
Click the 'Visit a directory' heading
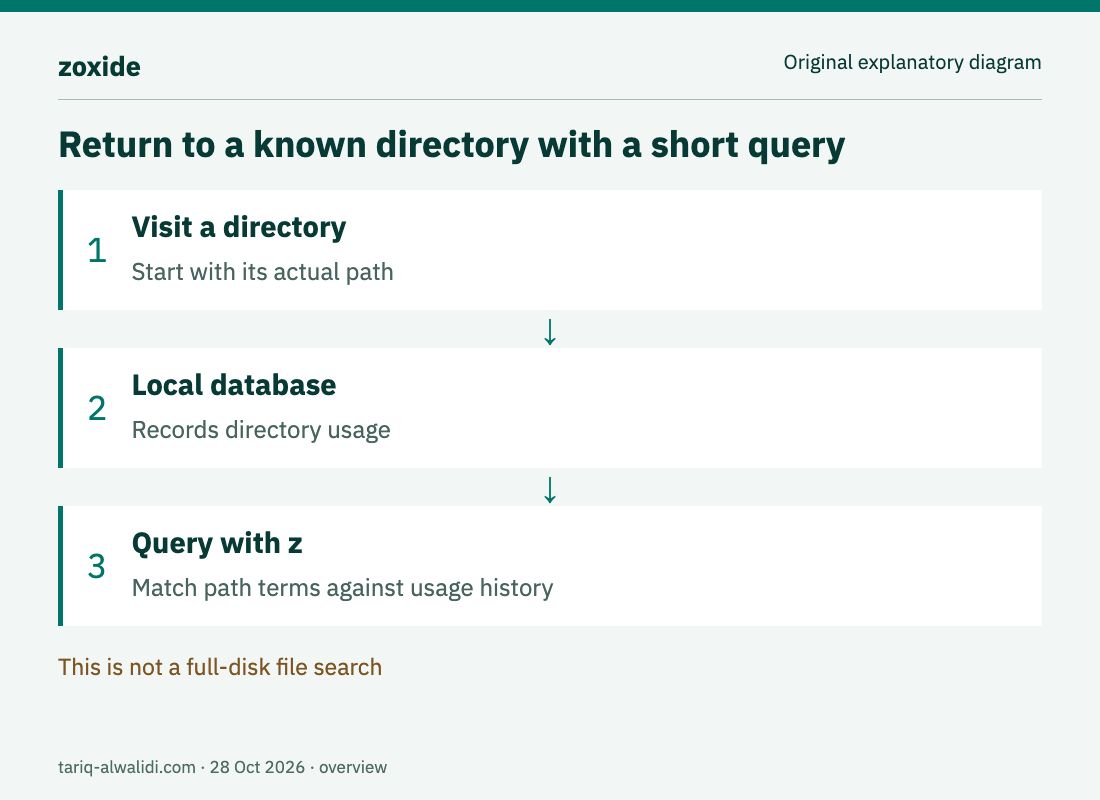(x=239, y=227)
